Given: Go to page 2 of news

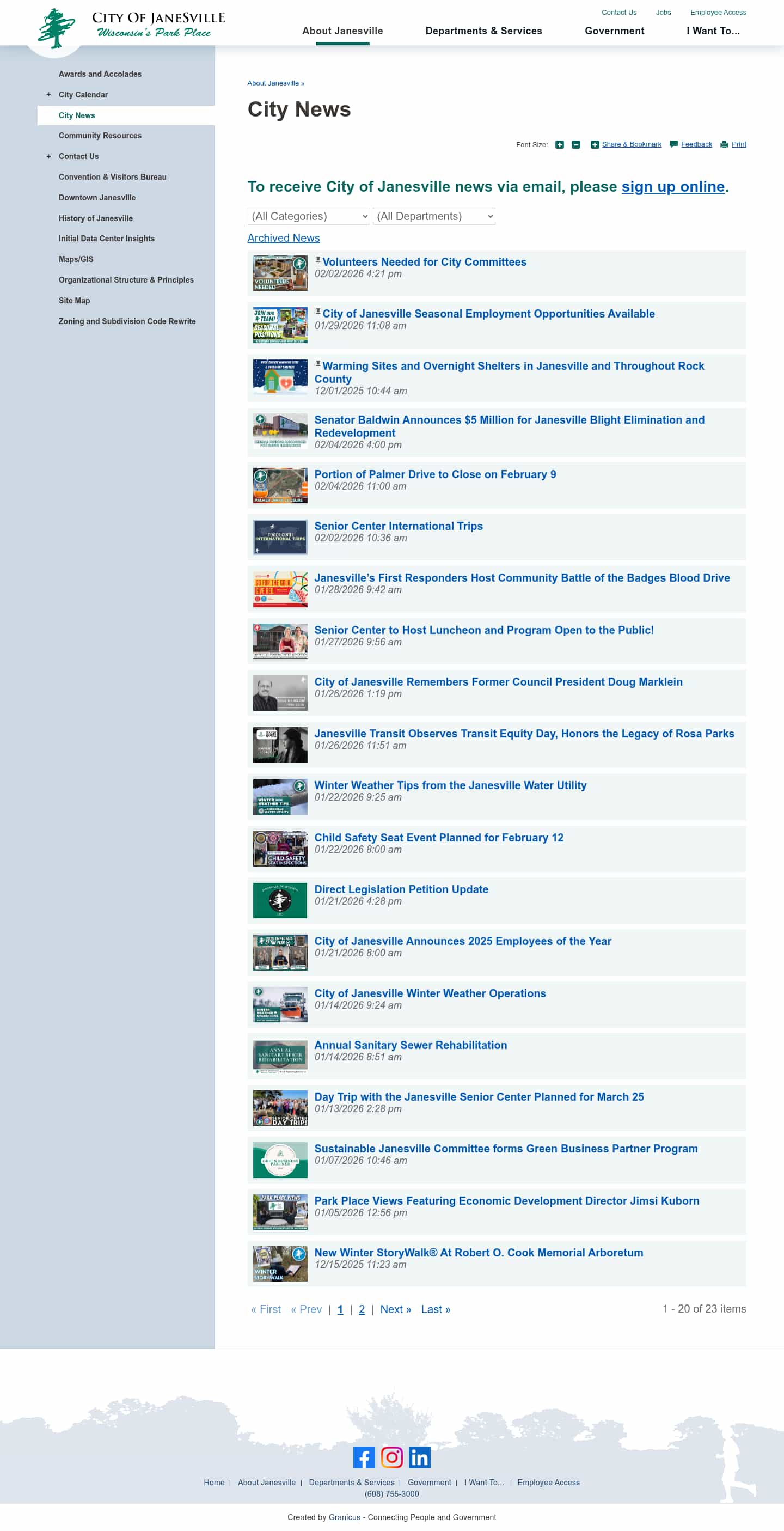Looking at the screenshot, I should tap(362, 1309).
